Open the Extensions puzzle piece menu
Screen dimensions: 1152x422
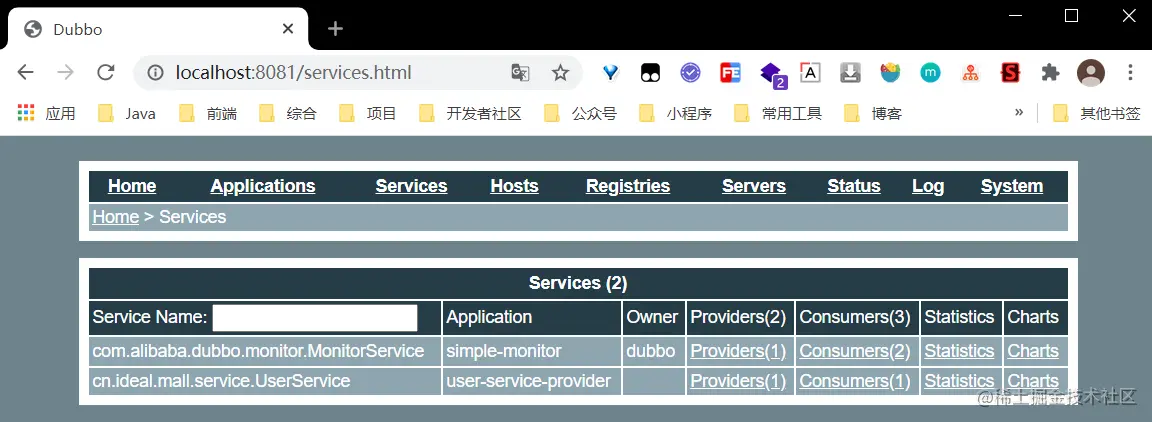[1051, 72]
